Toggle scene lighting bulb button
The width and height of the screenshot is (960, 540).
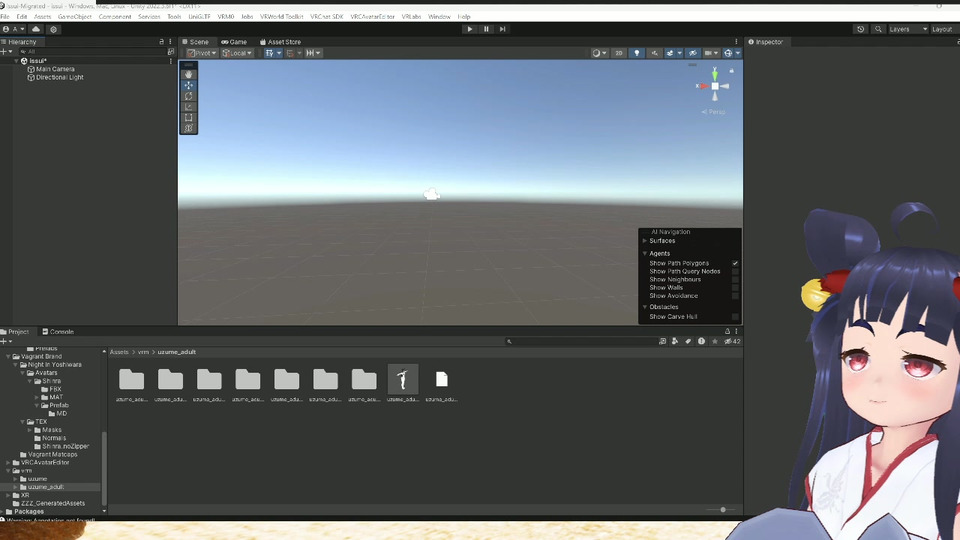(x=637, y=53)
